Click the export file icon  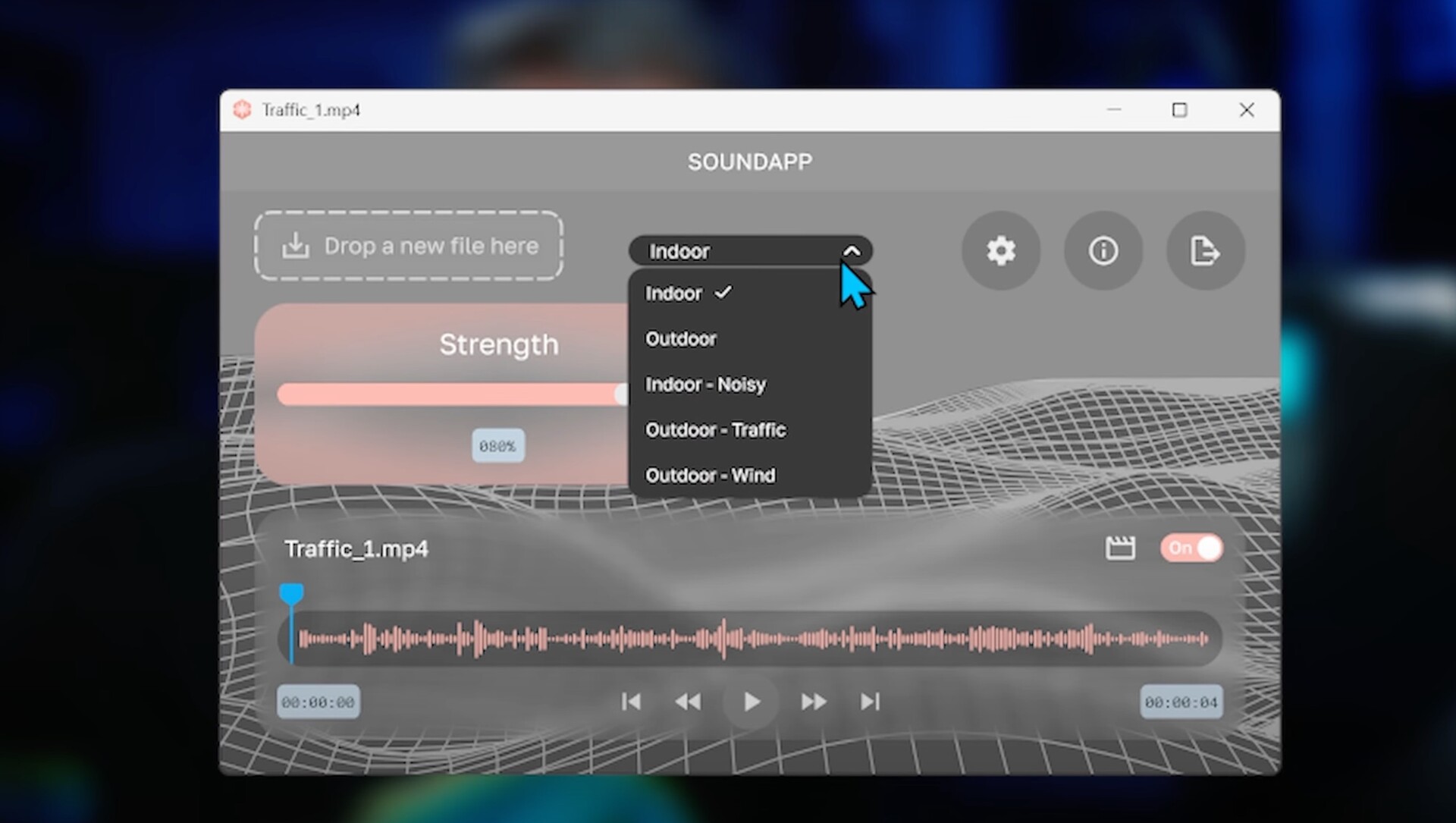pos(1204,250)
